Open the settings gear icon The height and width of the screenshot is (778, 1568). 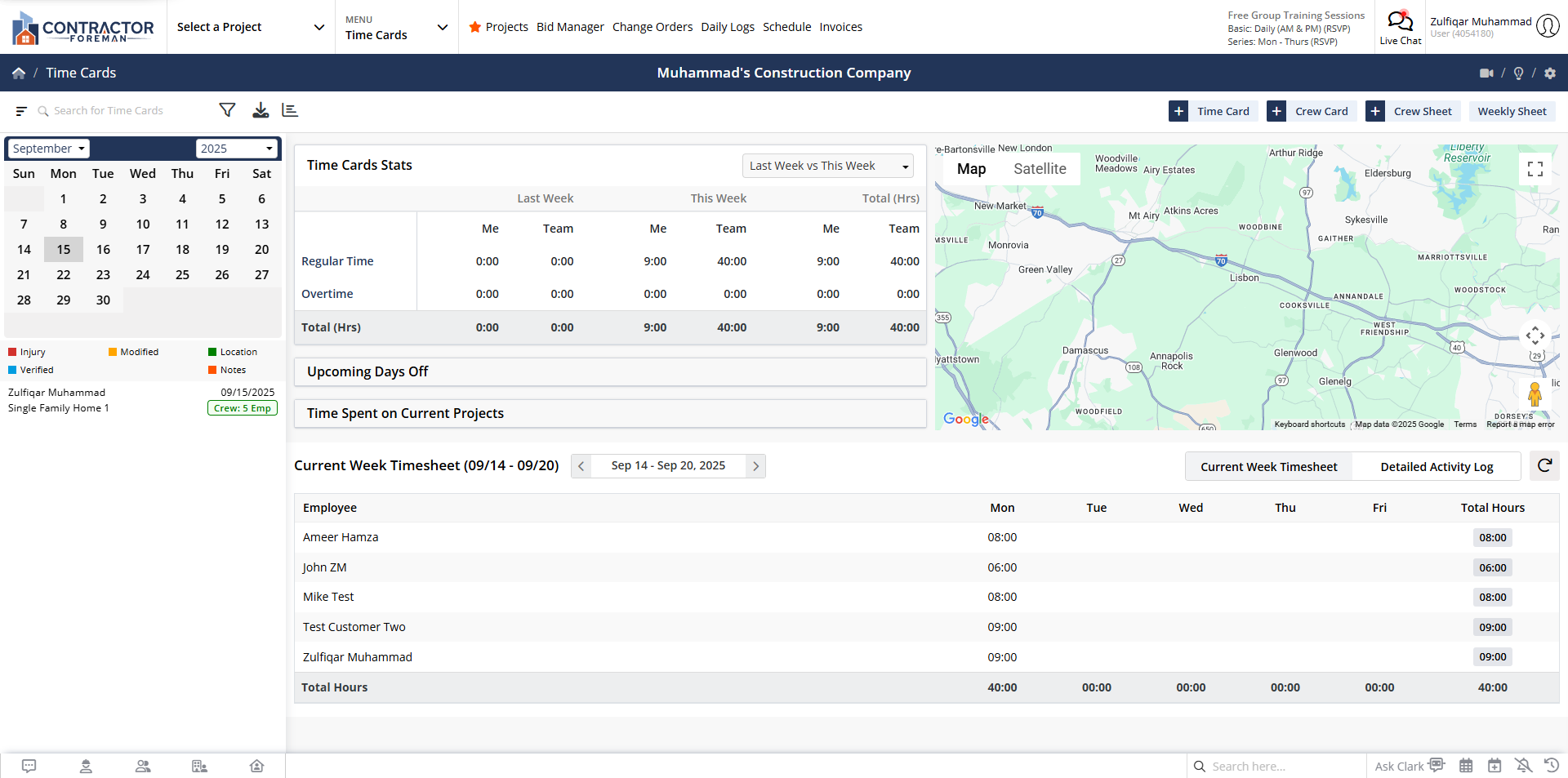[x=1550, y=73]
